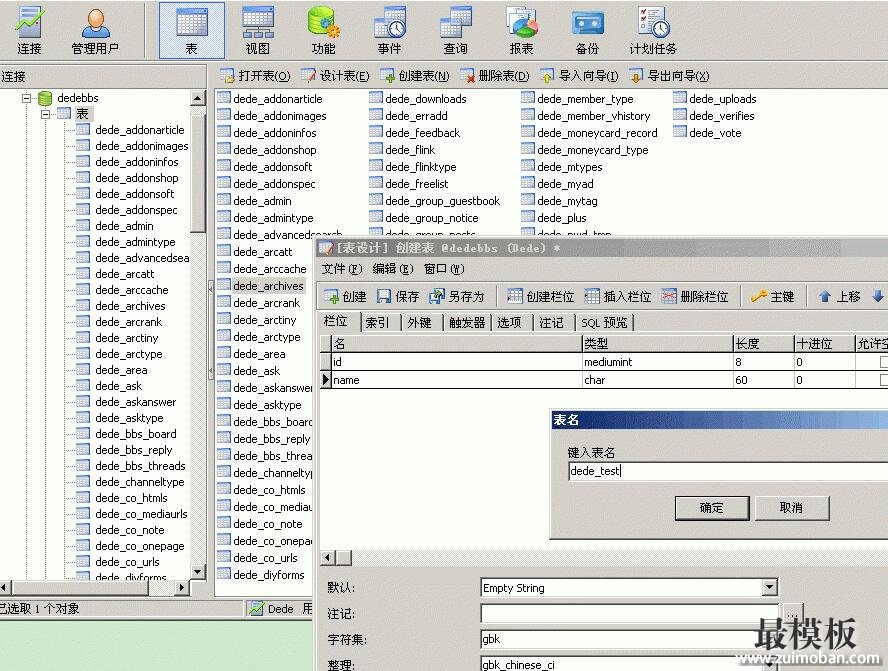Launch 导入向导 (Import Wizard)

click(579, 75)
